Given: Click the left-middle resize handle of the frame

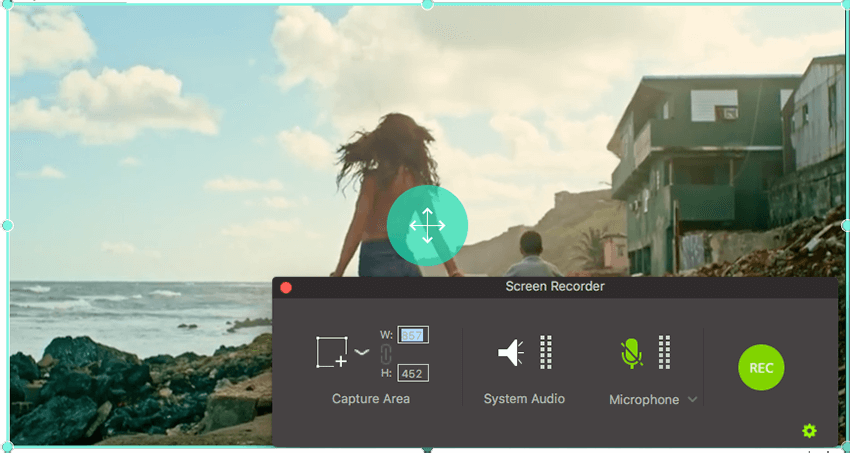Looking at the screenshot, I should coord(7,225).
